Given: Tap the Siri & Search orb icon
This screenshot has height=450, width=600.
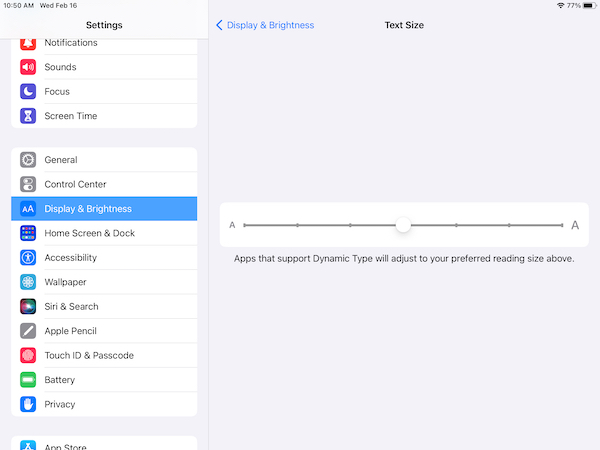Looking at the screenshot, I should point(28,307).
